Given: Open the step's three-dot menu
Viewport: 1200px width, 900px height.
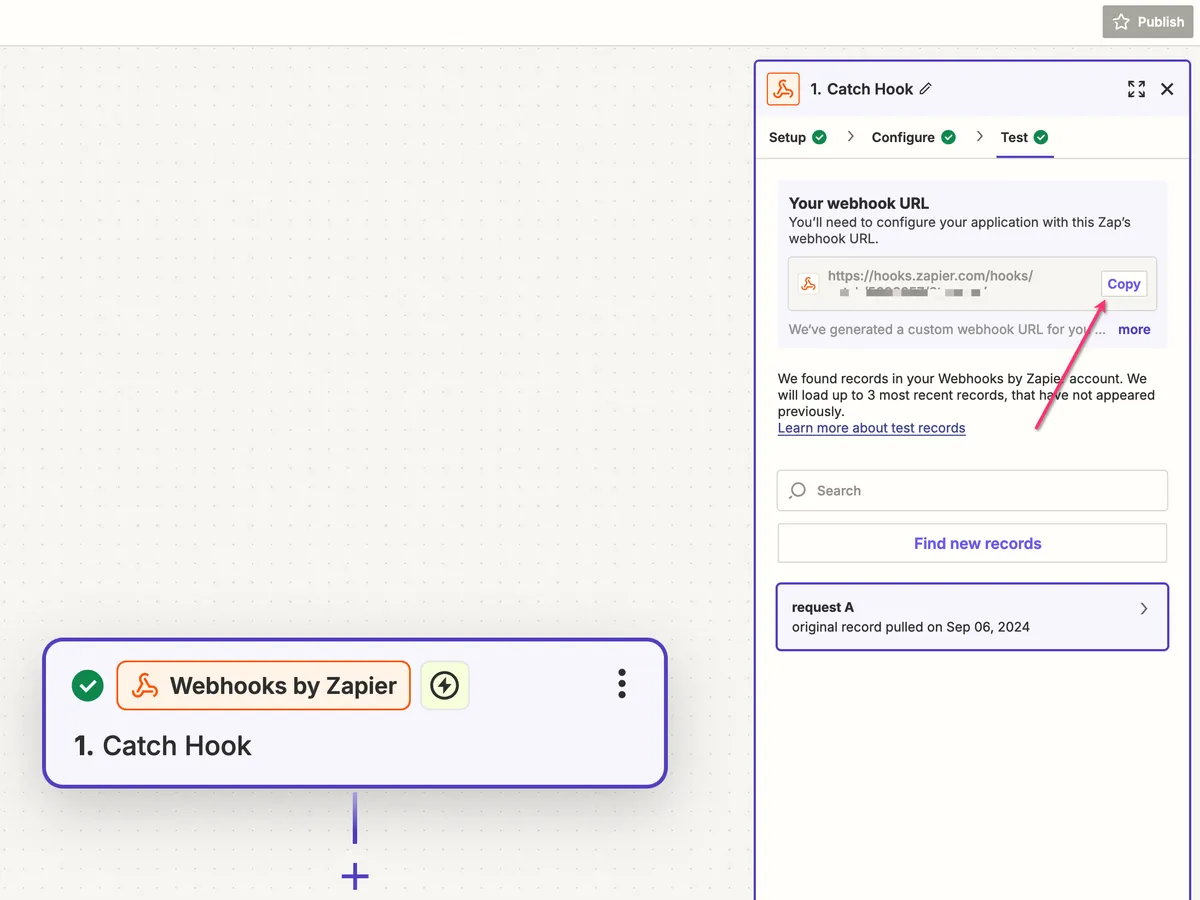Looking at the screenshot, I should pos(621,684).
